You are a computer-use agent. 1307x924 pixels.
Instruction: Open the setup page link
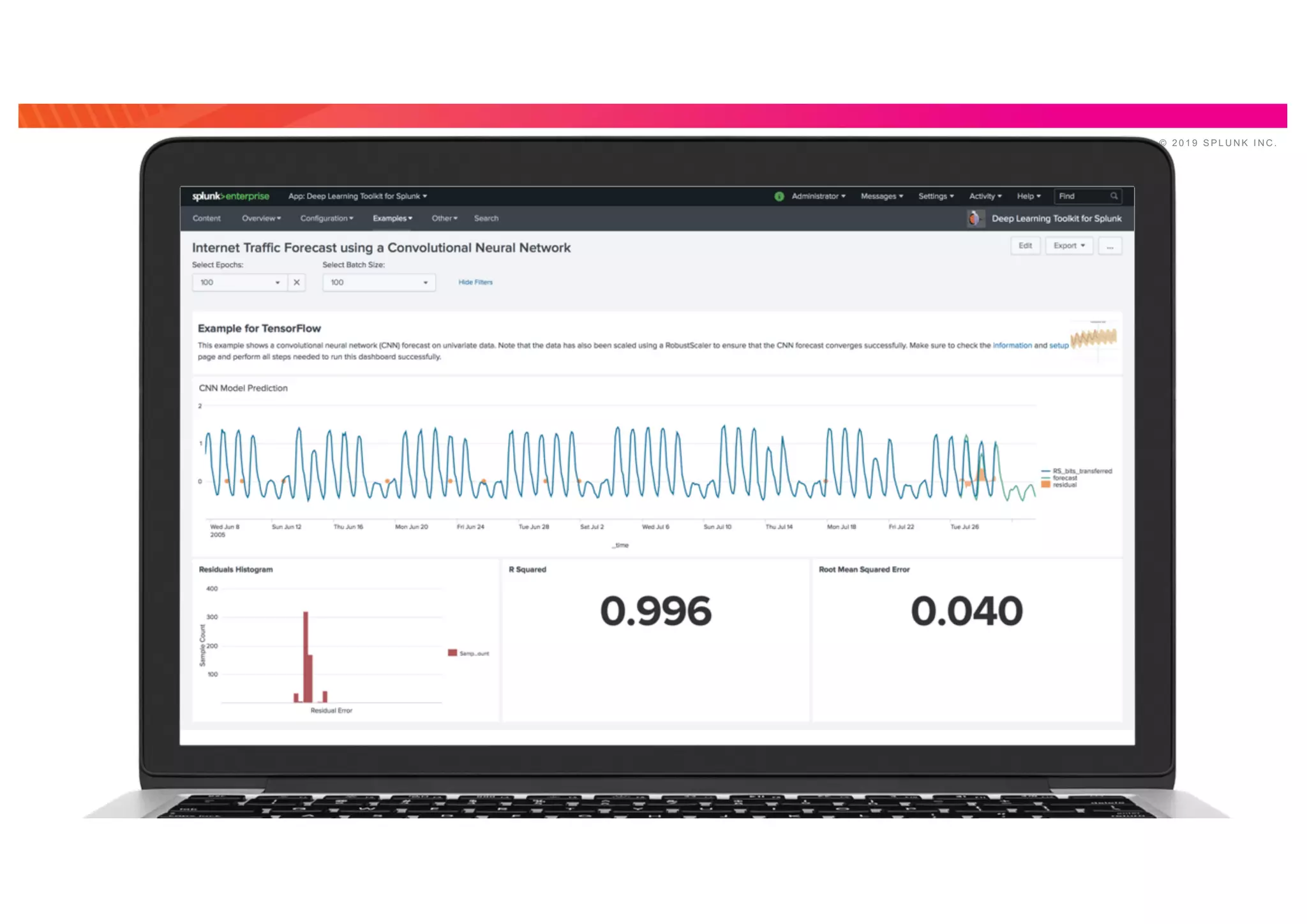pos(1059,345)
